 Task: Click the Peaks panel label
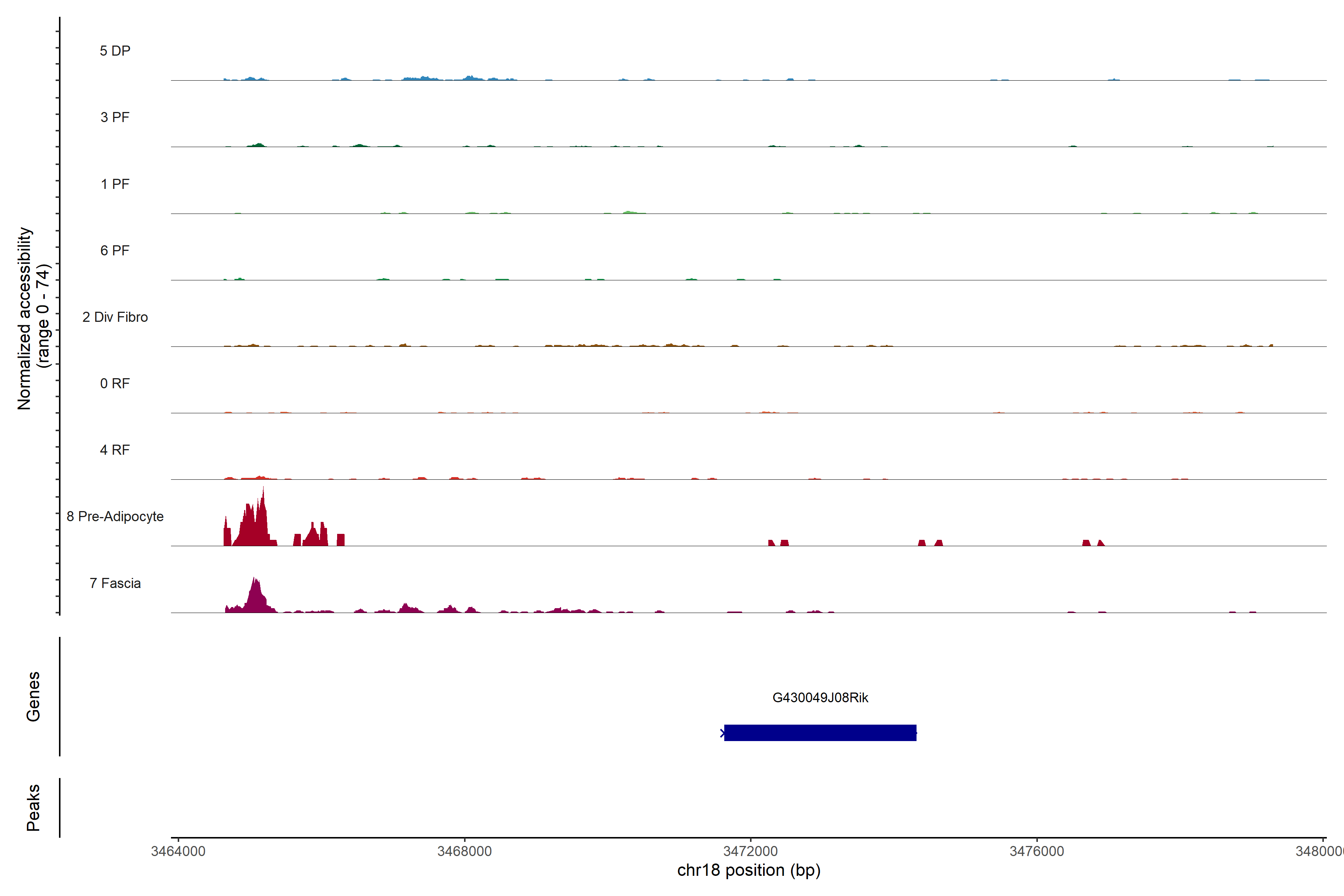pyautogui.click(x=33, y=808)
